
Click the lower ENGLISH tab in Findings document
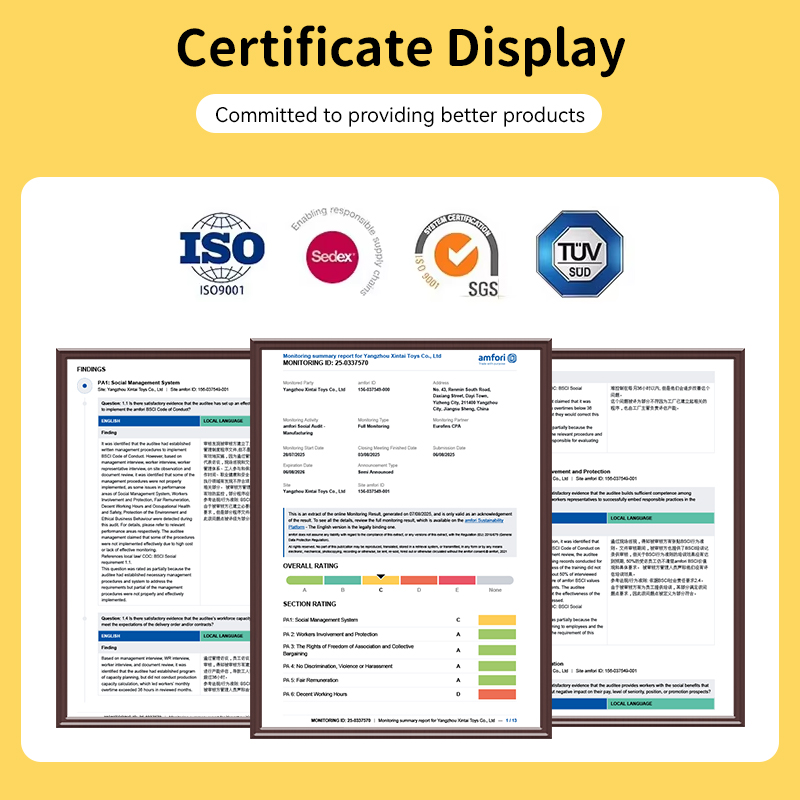tap(149, 636)
